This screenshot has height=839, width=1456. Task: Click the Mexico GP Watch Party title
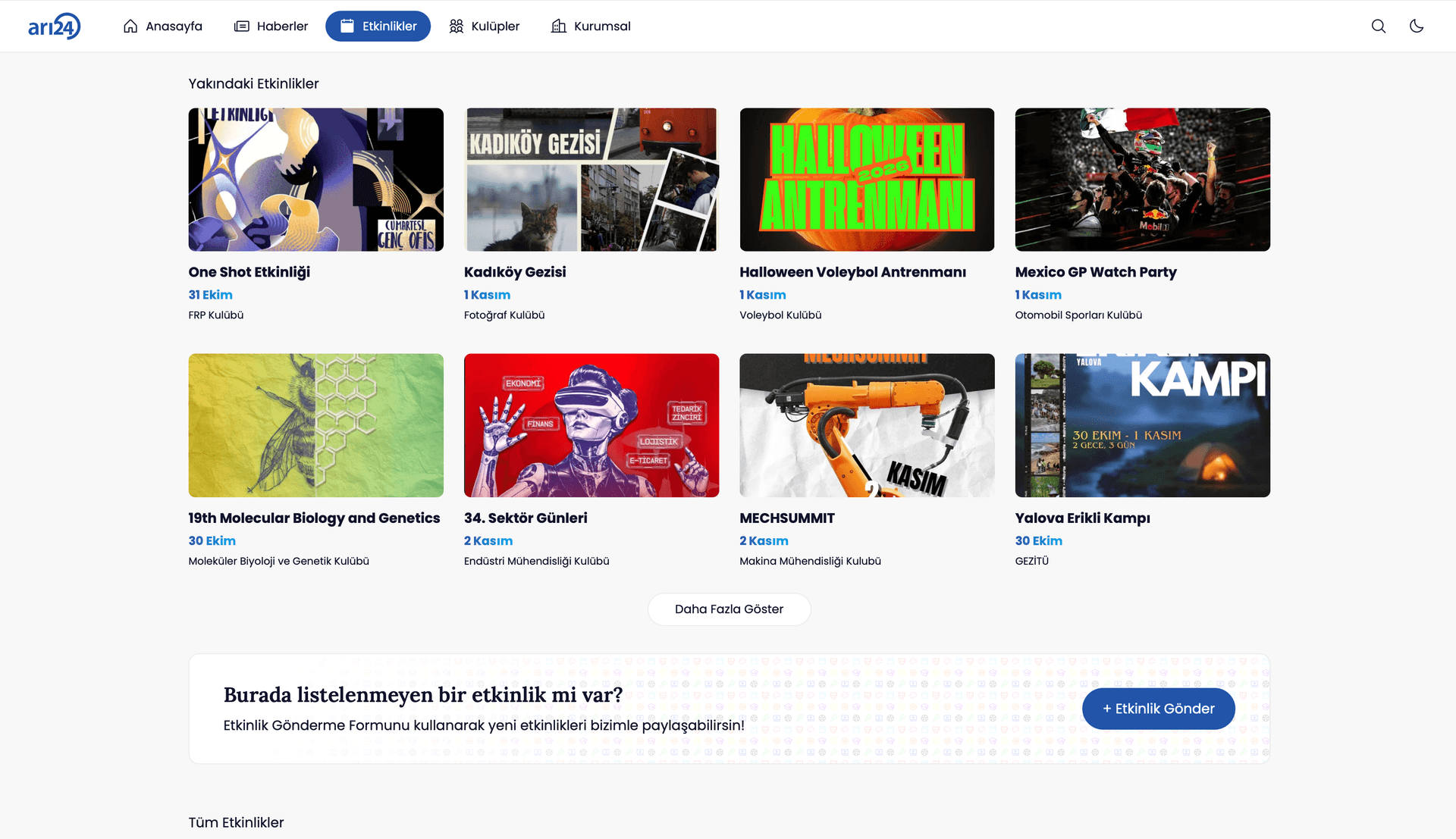1096,272
